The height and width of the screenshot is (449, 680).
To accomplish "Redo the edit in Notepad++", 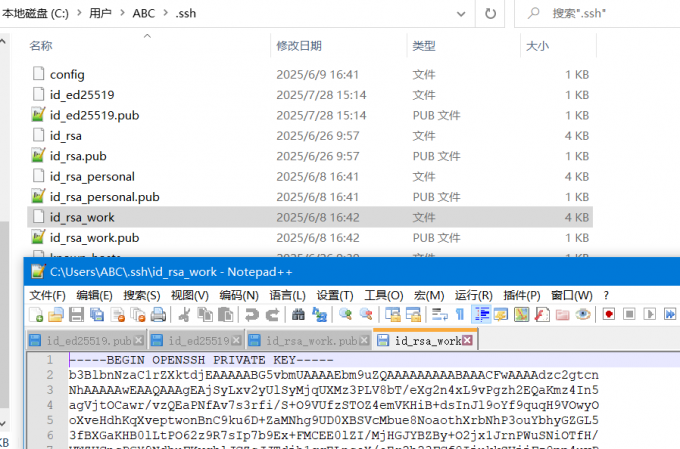I will coord(272,315).
